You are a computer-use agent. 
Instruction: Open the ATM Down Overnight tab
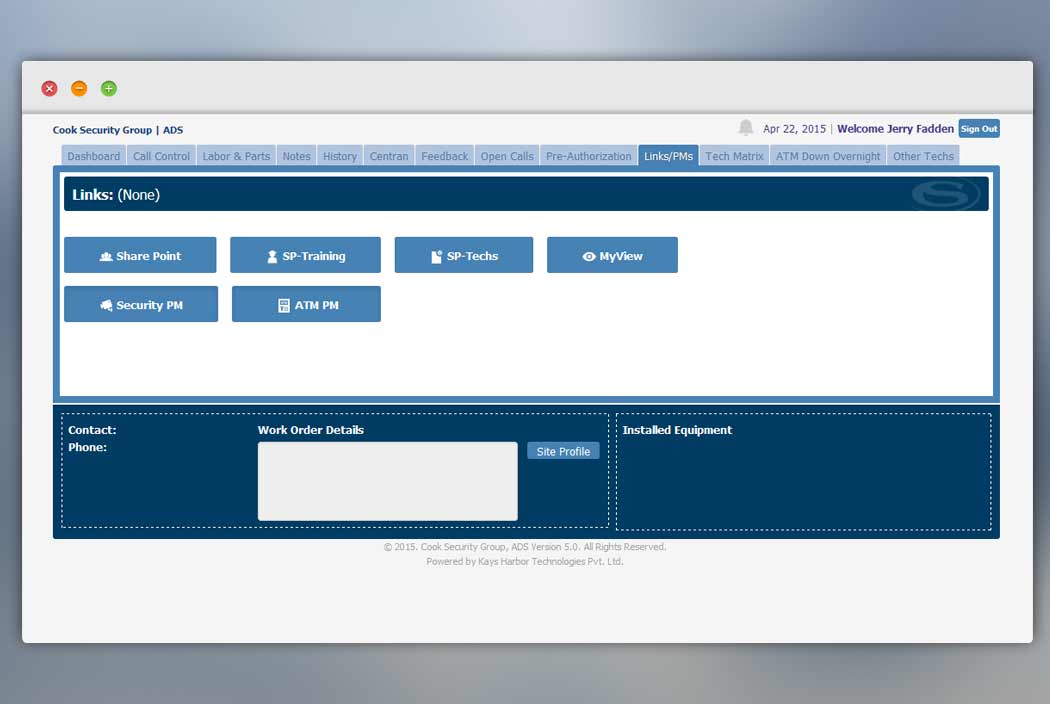(x=828, y=156)
